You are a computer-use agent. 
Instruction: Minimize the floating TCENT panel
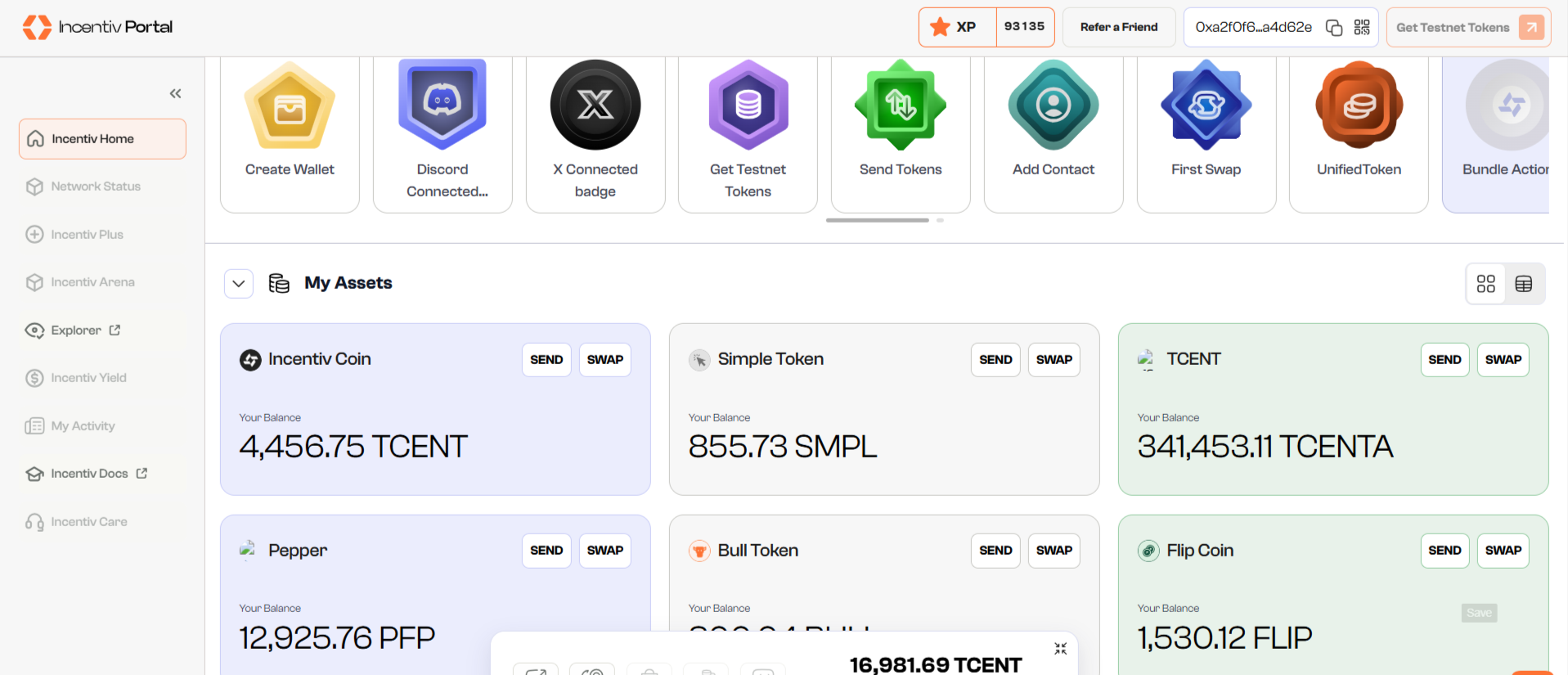(1060, 649)
